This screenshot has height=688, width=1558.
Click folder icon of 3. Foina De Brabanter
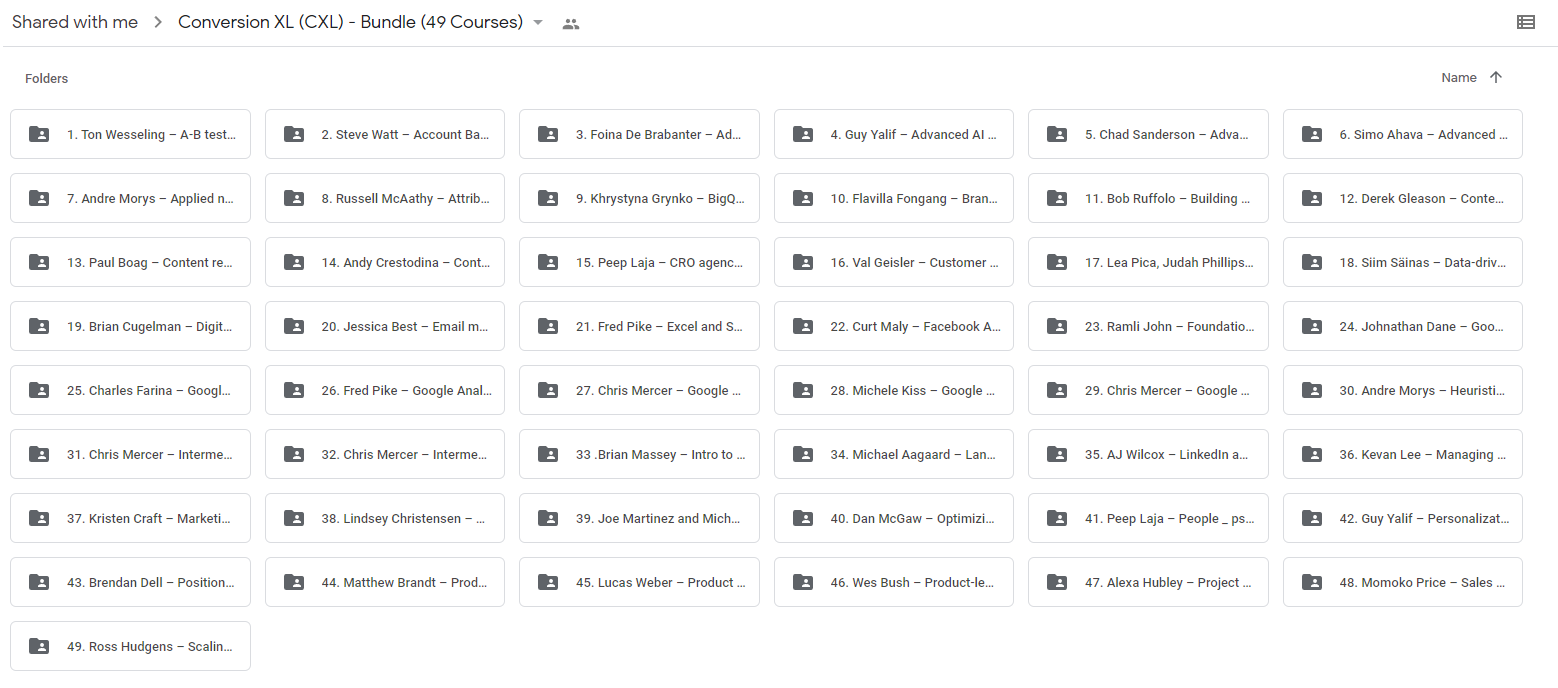[x=548, y=134]
